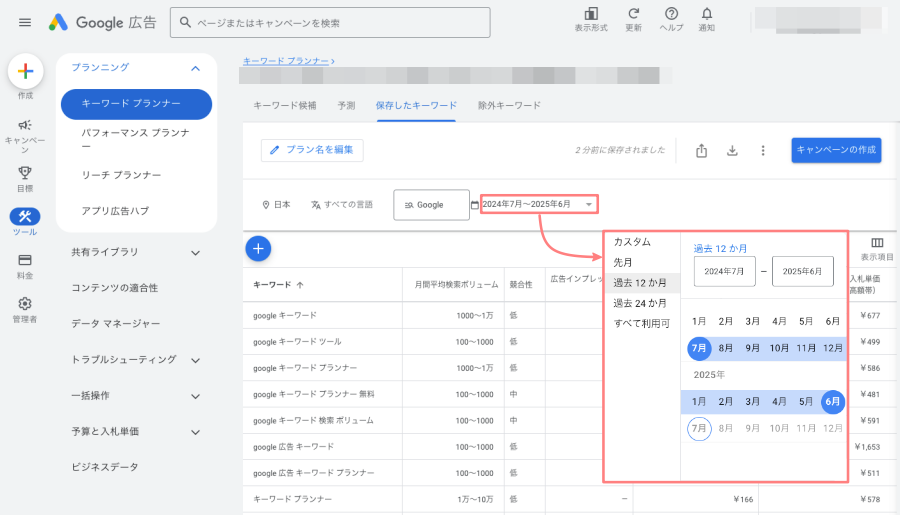900x515 pixels.
Task: Open リーチ プランナー in the sidebar
Action: 121,175
